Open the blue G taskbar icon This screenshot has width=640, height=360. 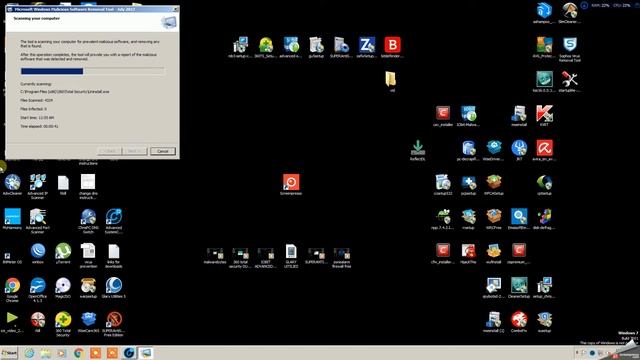129,353
